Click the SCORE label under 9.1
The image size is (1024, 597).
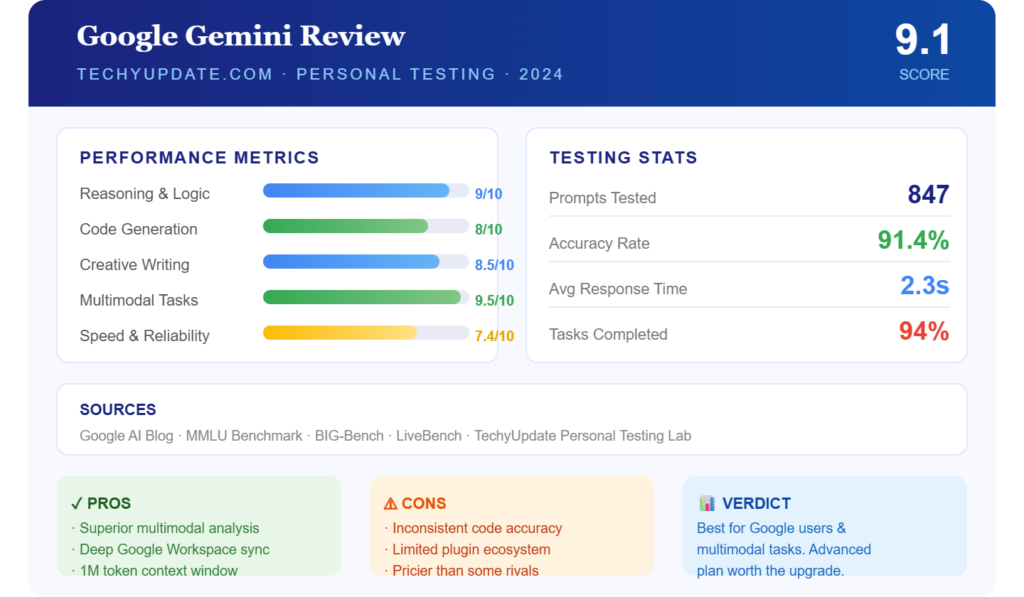(x=924, y=74)
